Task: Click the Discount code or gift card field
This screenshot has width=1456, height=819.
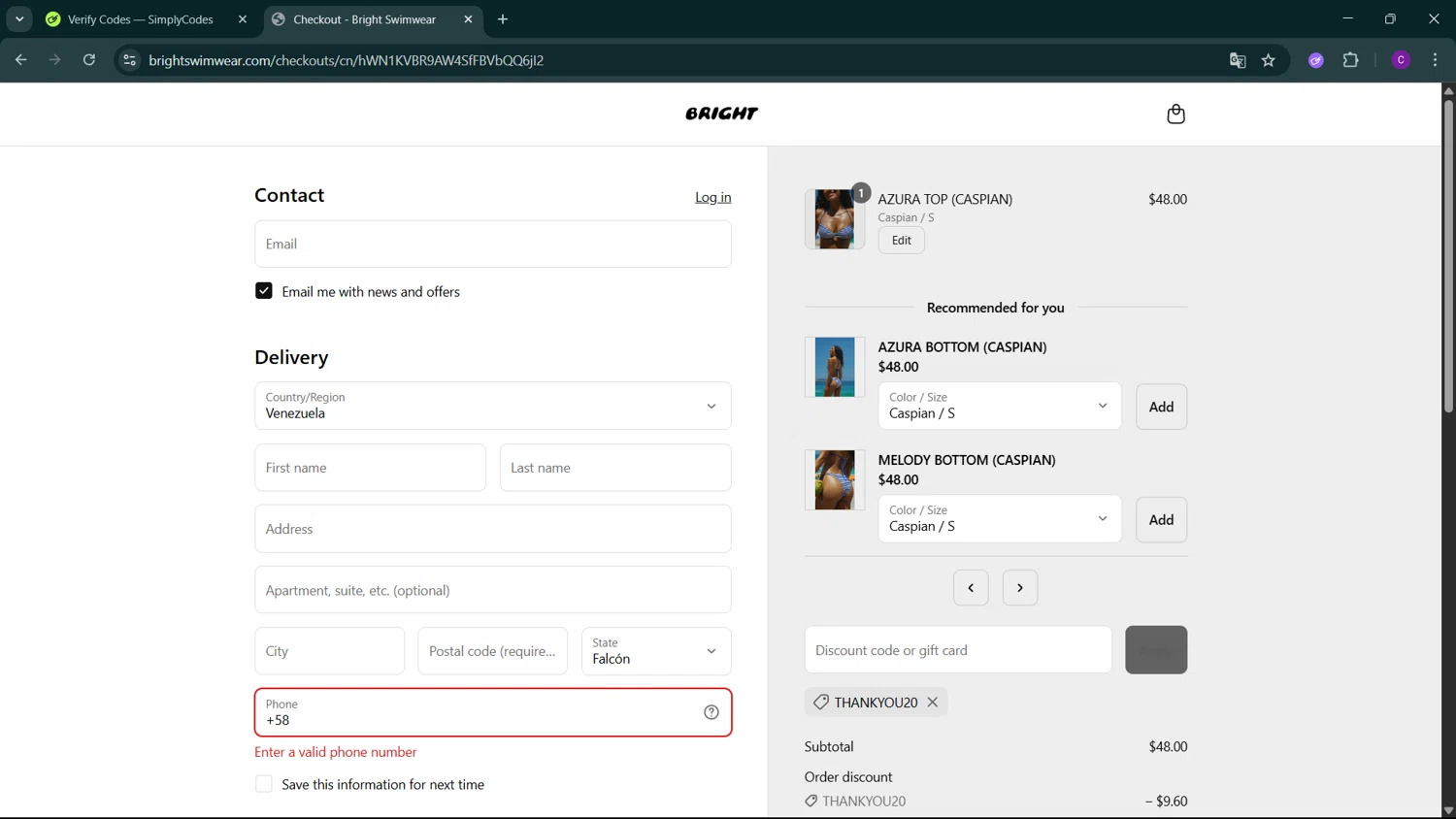Action: click(958, 650)
